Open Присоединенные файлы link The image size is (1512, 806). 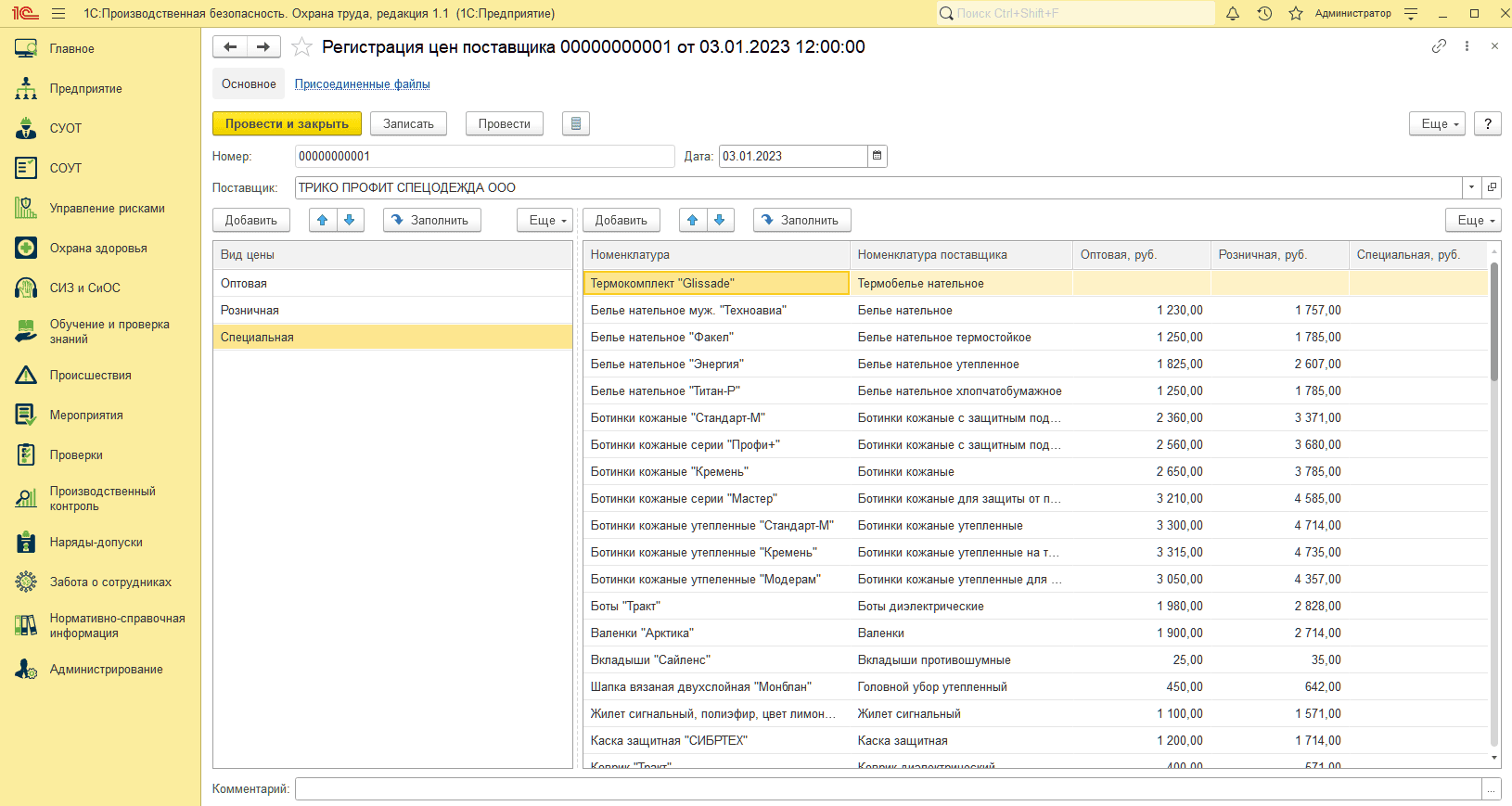tap(362, 83)
